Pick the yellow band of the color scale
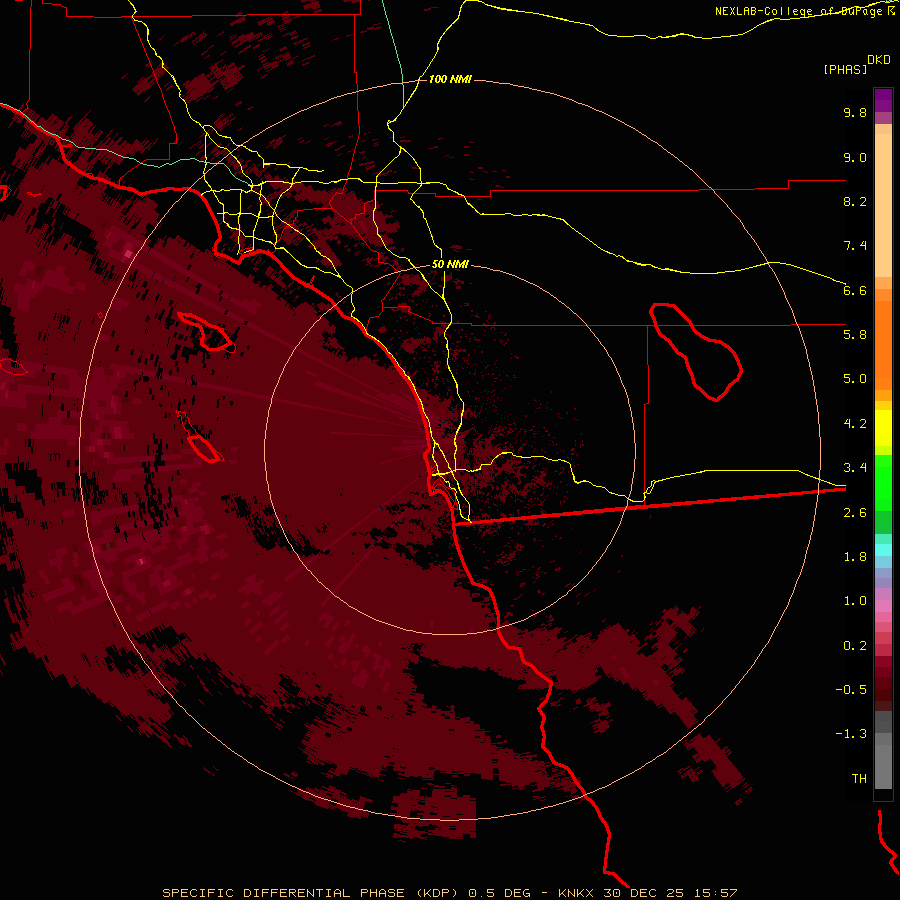 pos(883,428)
